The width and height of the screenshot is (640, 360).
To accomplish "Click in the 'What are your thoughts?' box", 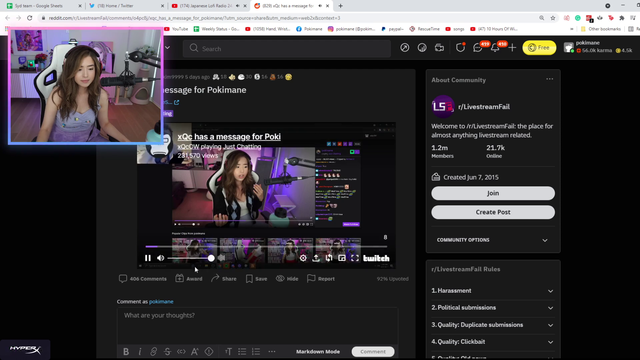I will tap(258, 326).
